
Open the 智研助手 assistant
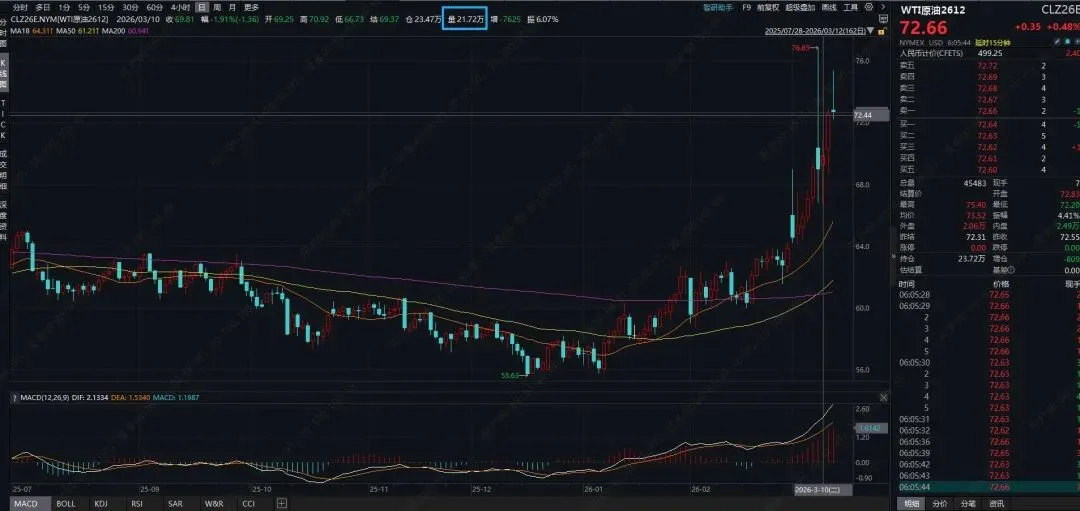pyautogui.click(x=718, y=7)
